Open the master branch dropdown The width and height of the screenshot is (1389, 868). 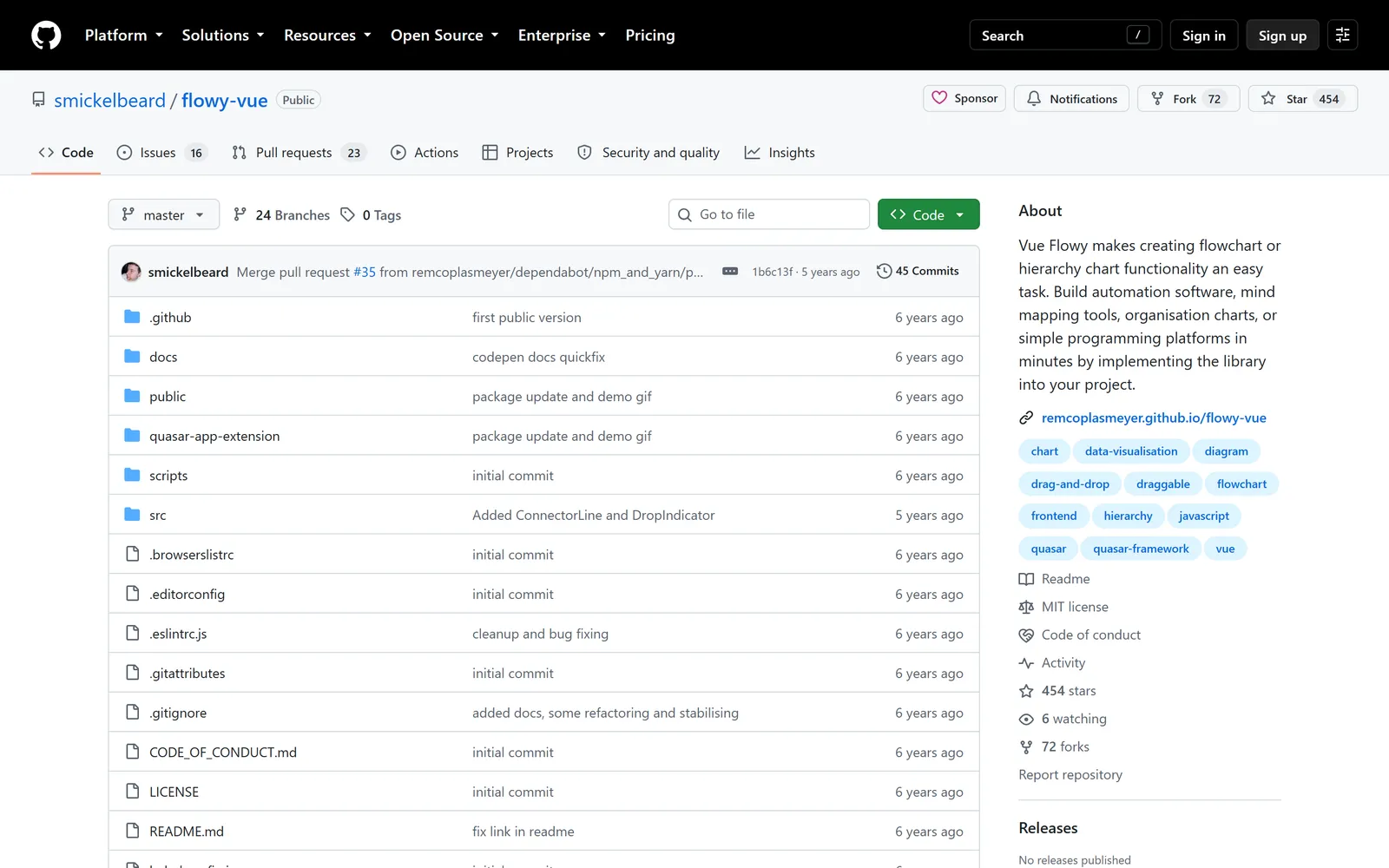(x=164, y=214)
